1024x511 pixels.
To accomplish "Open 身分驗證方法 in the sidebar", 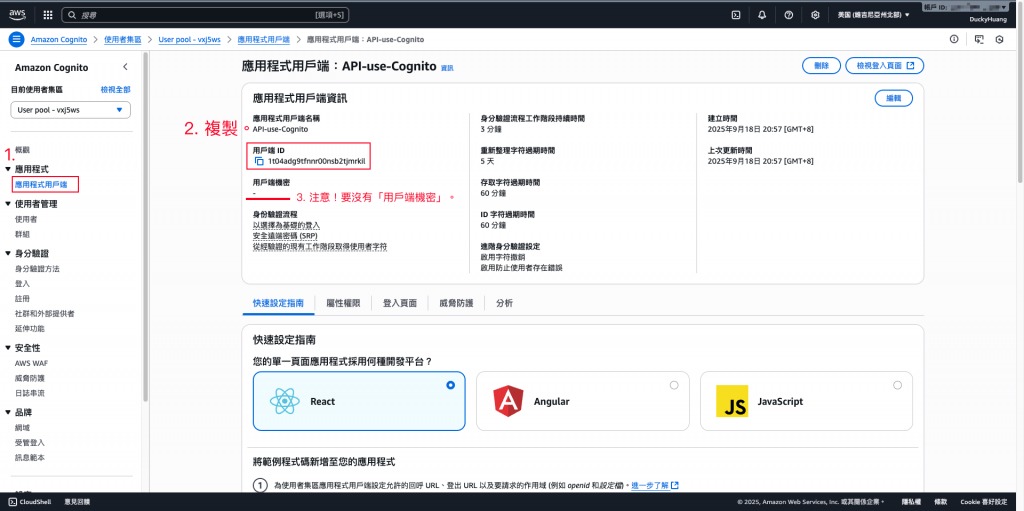I will pyautogui.click(x=37, y=269).
